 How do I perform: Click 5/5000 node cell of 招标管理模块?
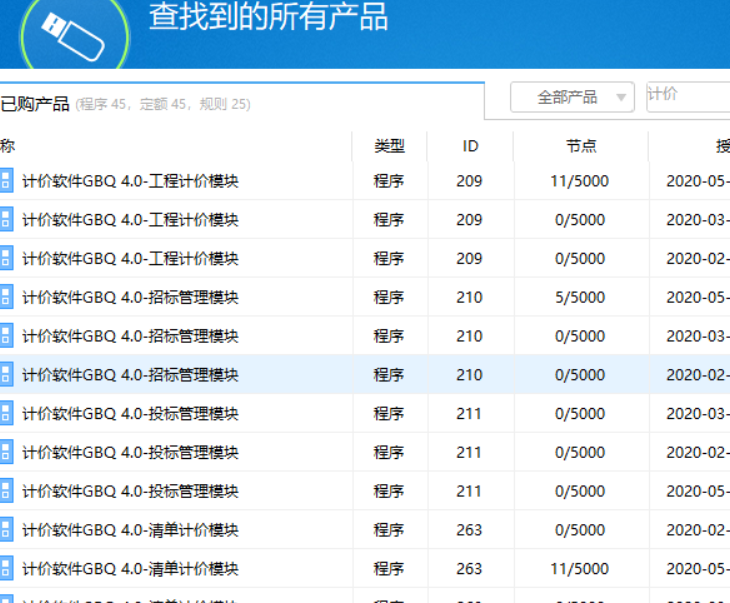(580, 297)
